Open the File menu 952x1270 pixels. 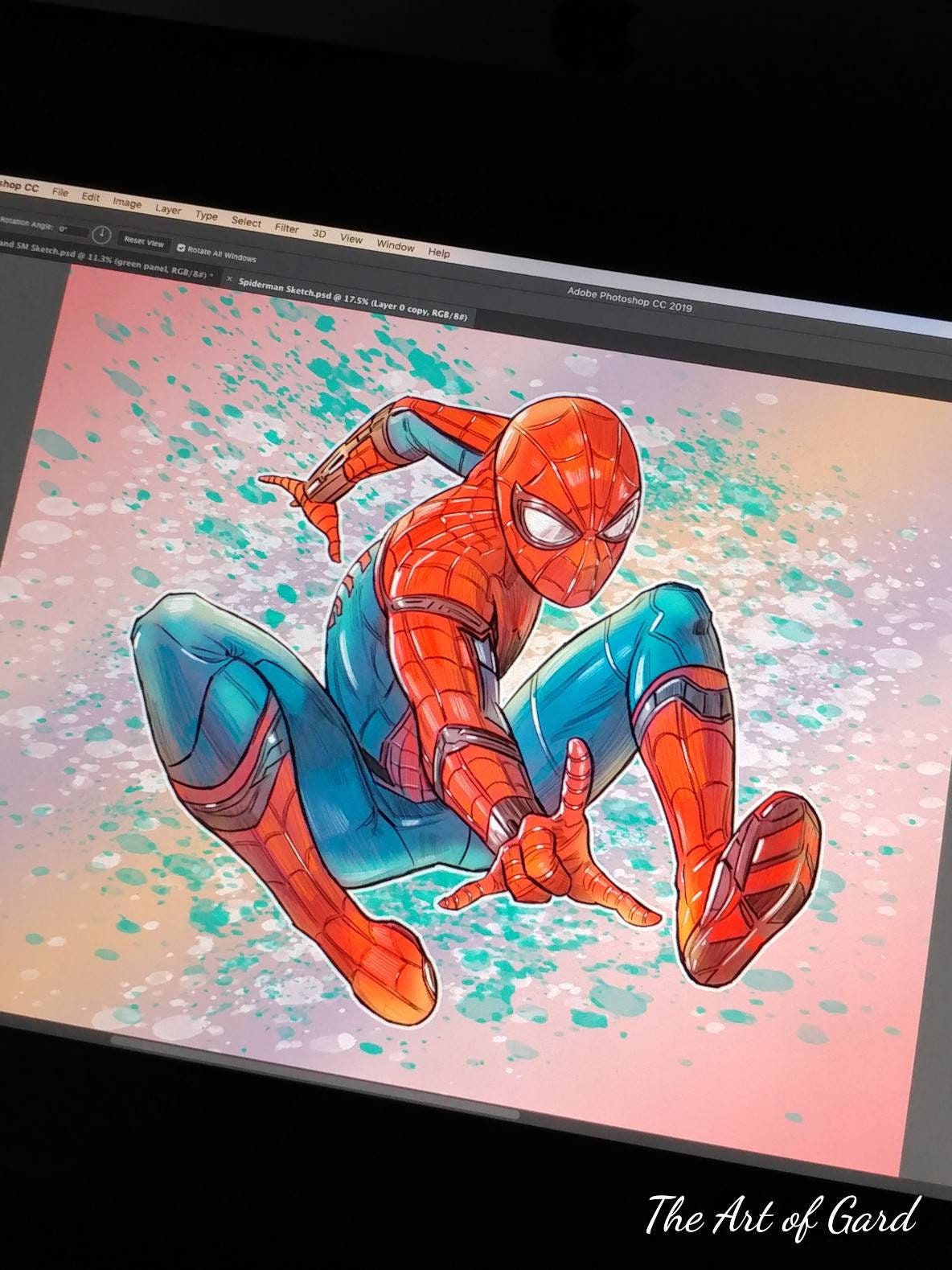click(59, 191)
